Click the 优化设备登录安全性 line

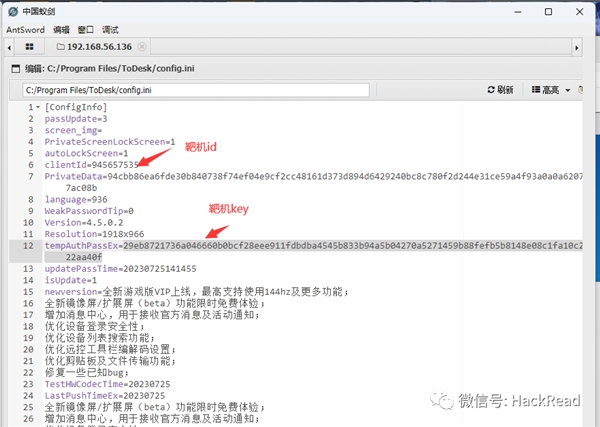point(95,326)
